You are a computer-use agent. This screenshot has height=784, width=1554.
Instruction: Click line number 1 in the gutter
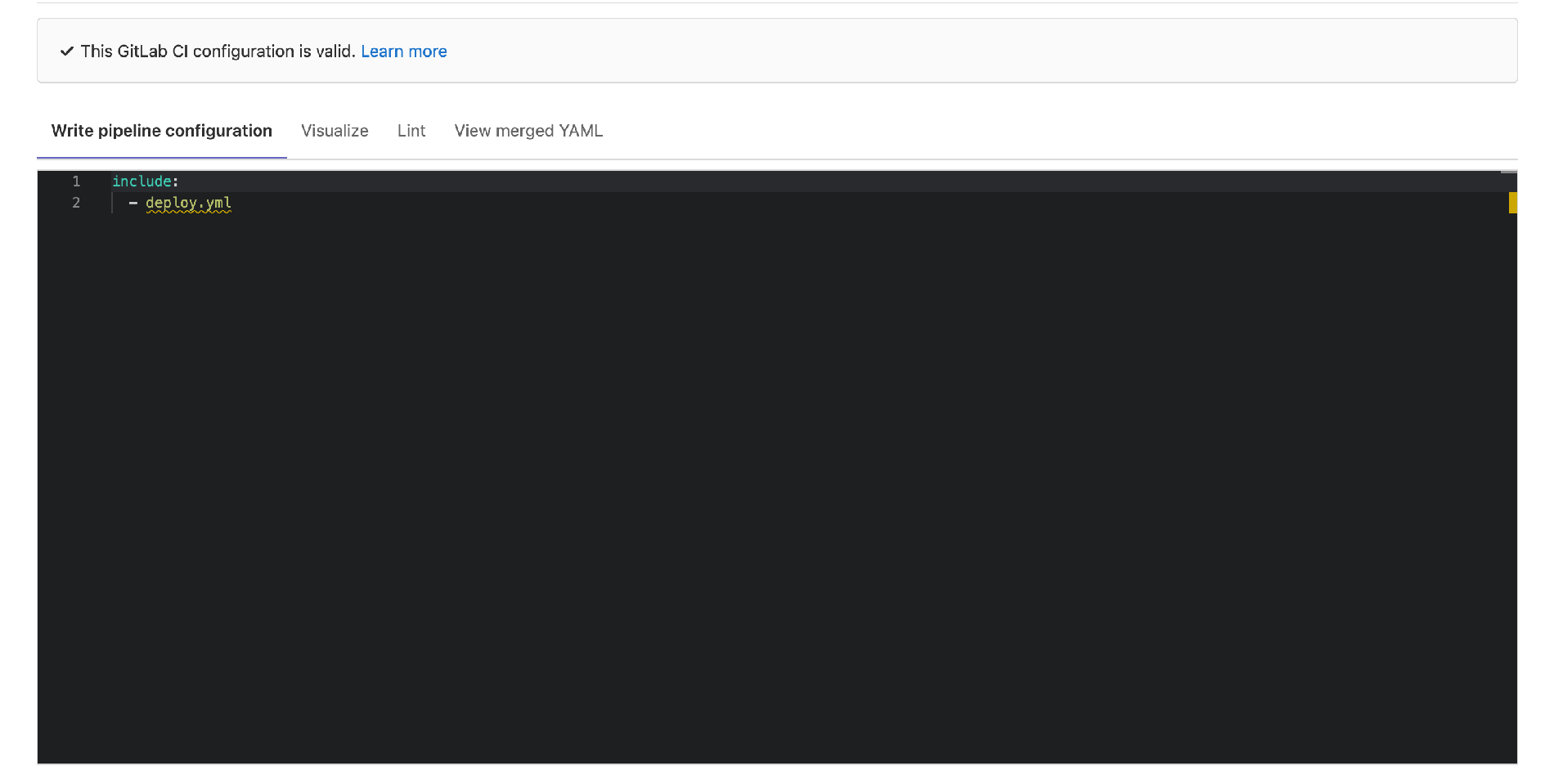(x=76, y=181)
